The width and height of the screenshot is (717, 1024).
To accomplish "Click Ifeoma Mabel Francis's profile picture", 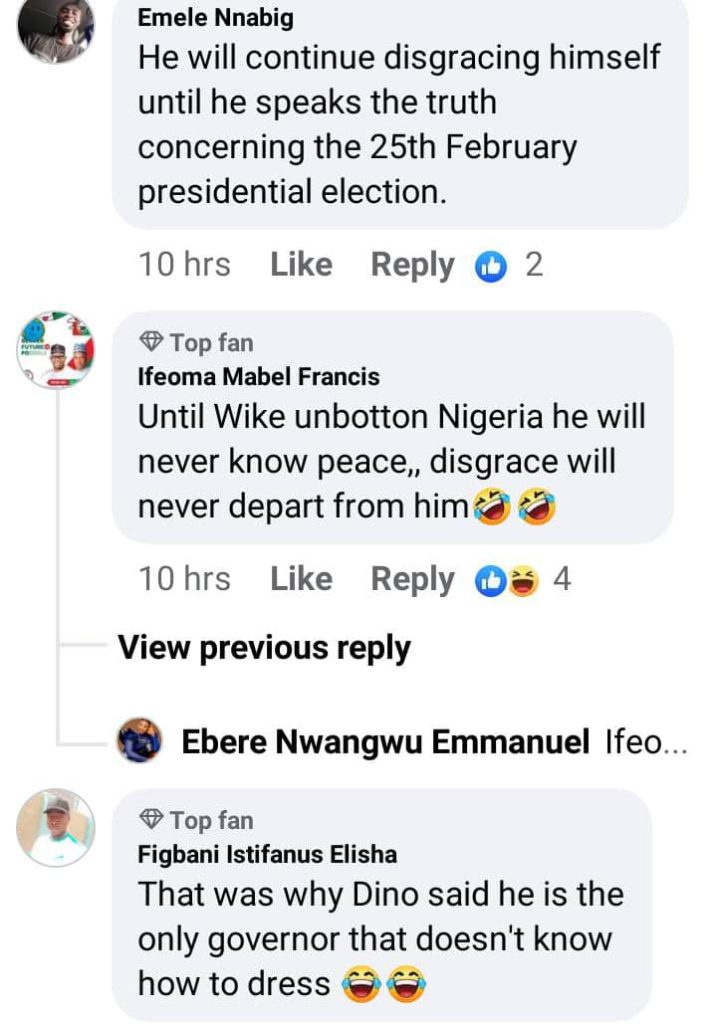I will pyautogui.click(x=56, y=349).
